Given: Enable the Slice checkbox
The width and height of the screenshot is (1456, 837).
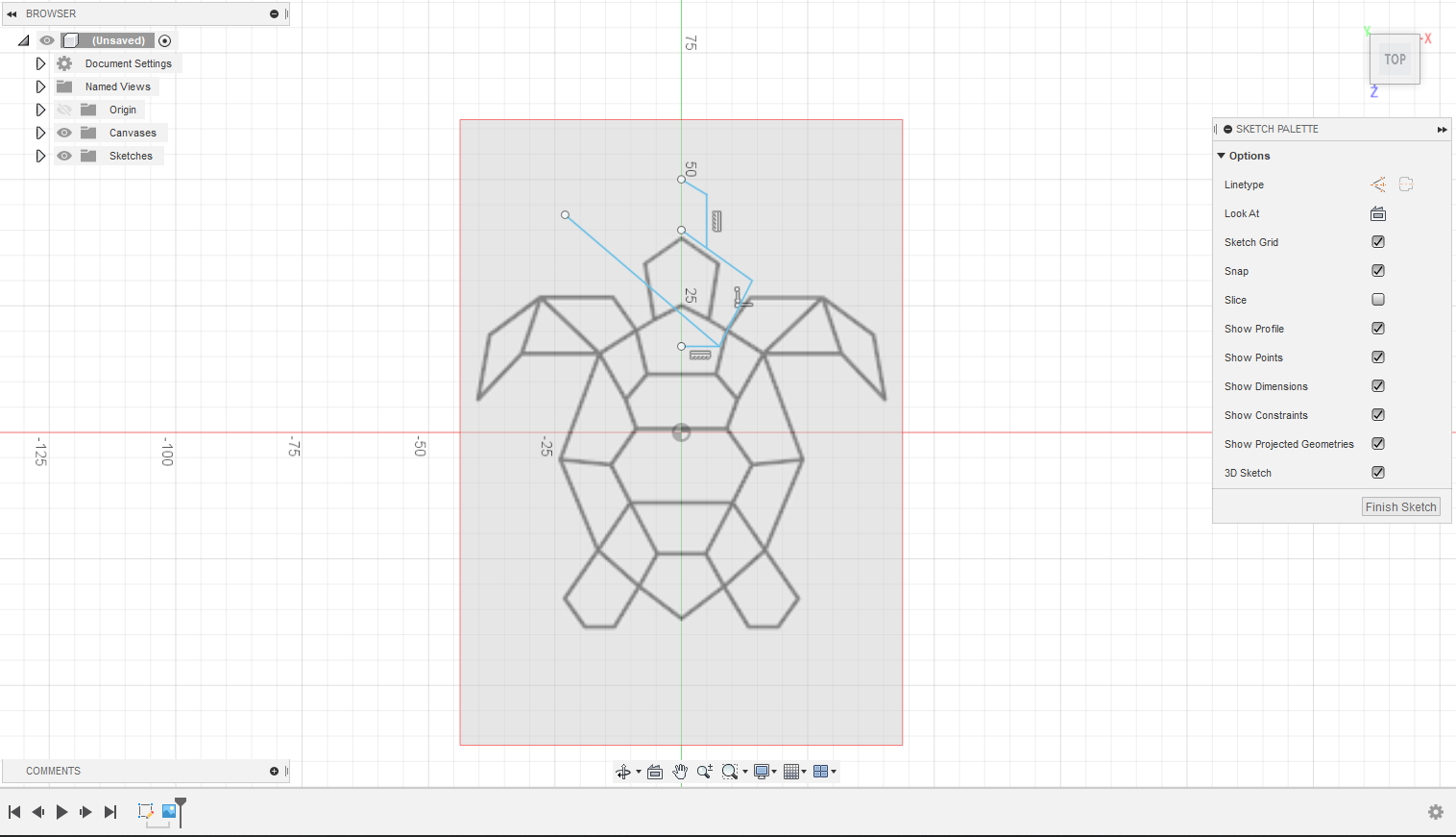Looking at the screenshot, I should click(1378, 299).
